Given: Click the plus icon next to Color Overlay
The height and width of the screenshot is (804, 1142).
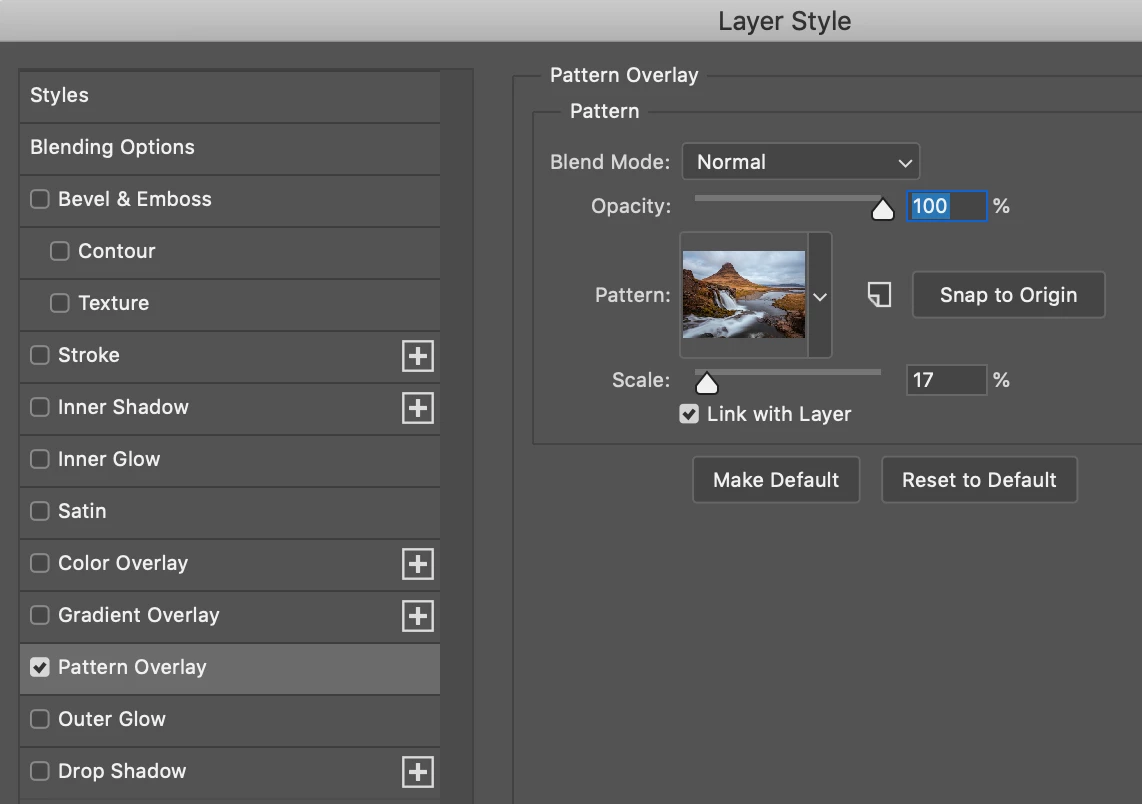Looking at the screenshot, I should coord(418,564).
